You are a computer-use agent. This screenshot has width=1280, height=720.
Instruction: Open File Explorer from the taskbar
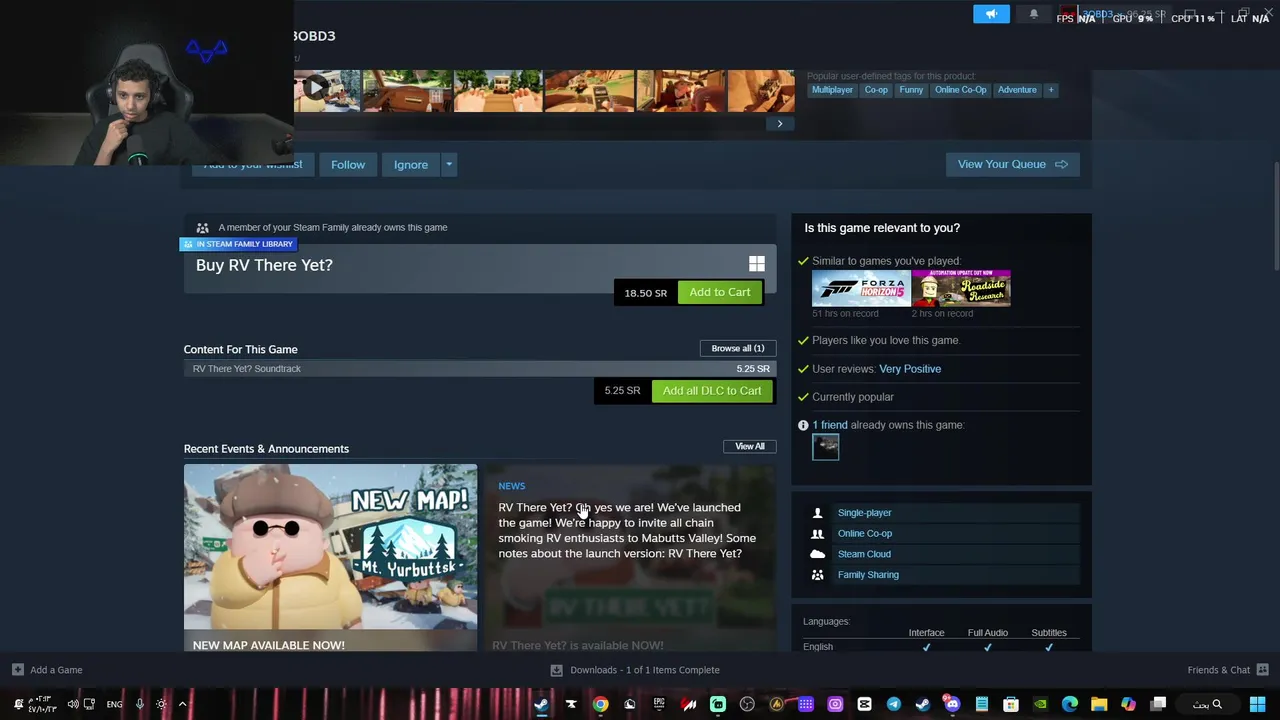pos(1099,704)
